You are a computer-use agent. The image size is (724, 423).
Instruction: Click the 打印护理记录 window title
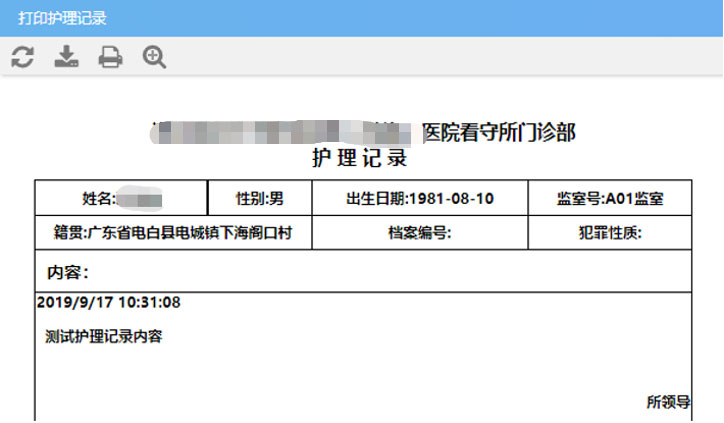62,18
